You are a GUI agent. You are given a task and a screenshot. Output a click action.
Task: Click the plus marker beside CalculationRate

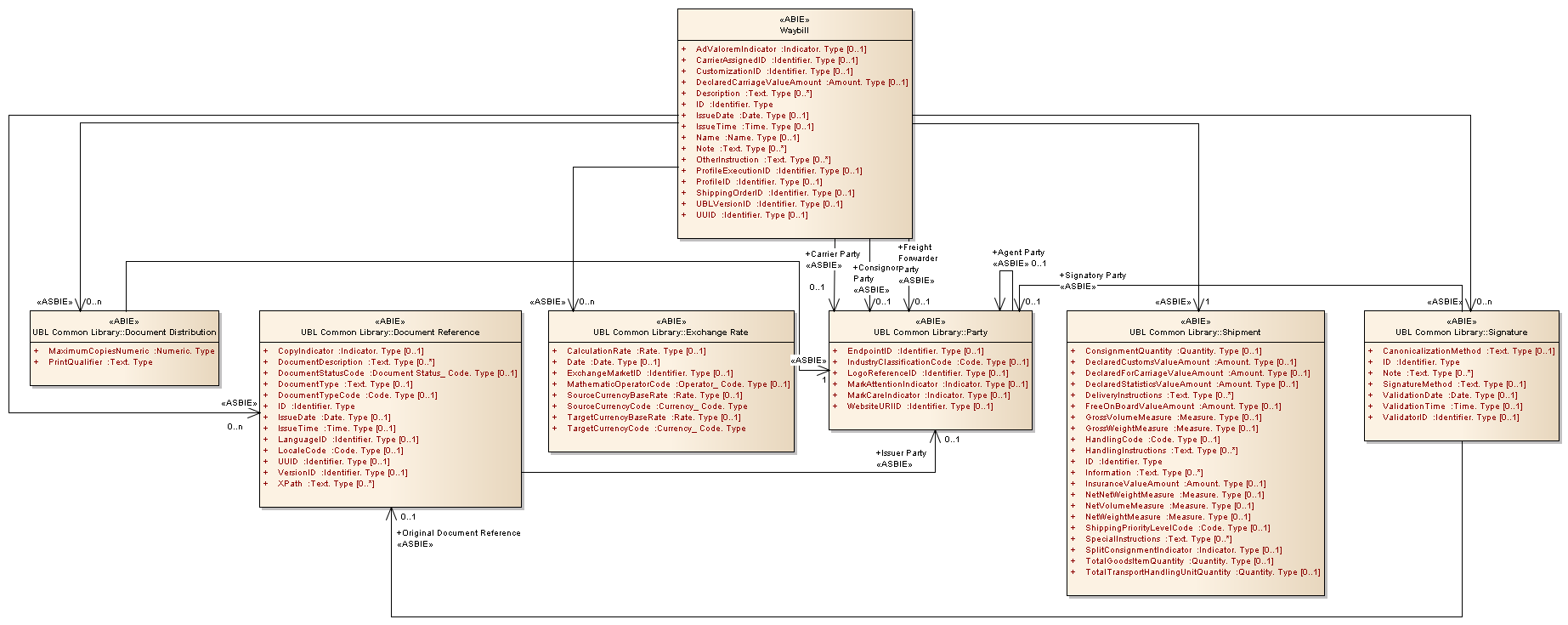554,351
